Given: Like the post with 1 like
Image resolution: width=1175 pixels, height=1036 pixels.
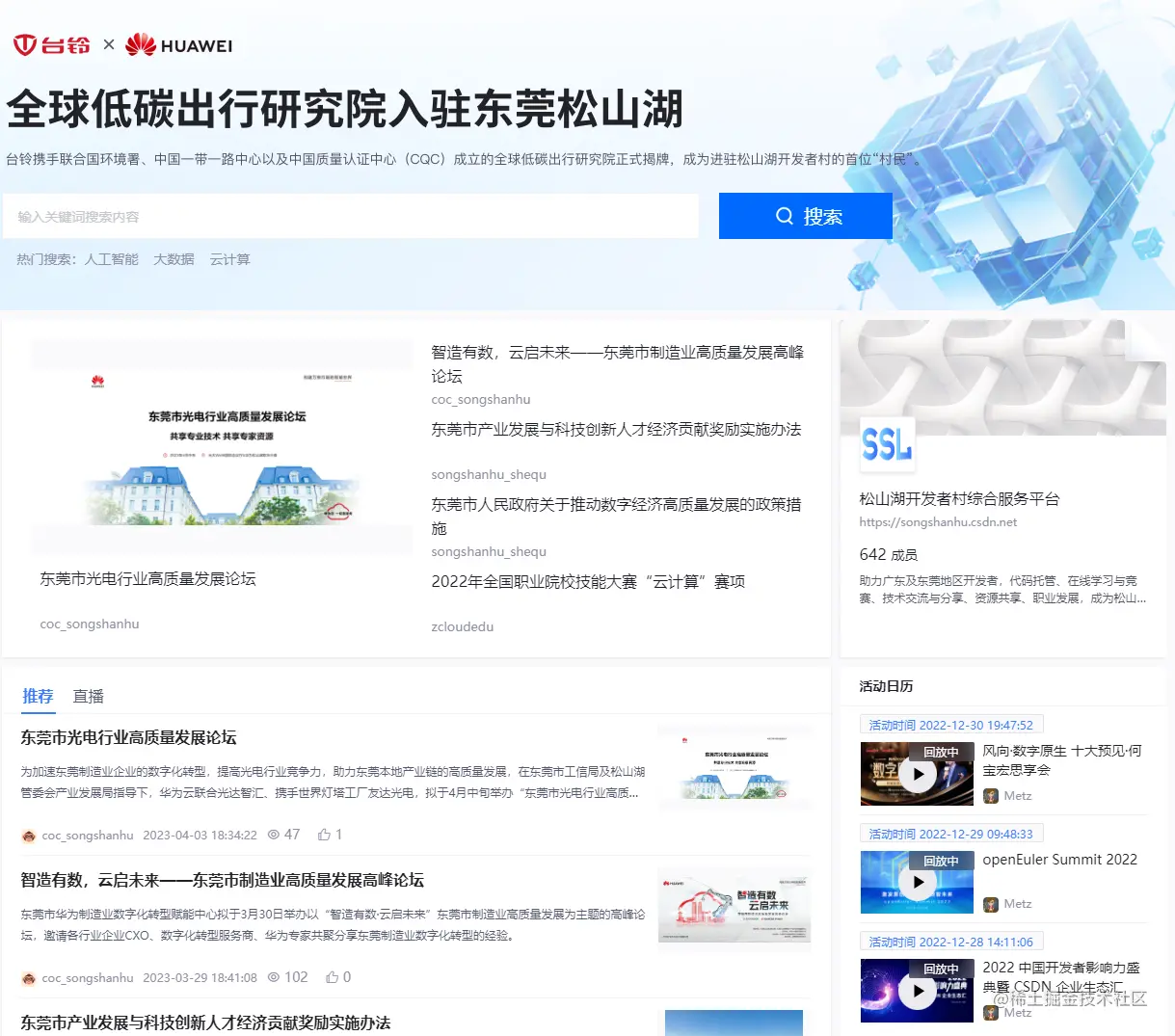Looking at the screenshot, I should [325, 835].
